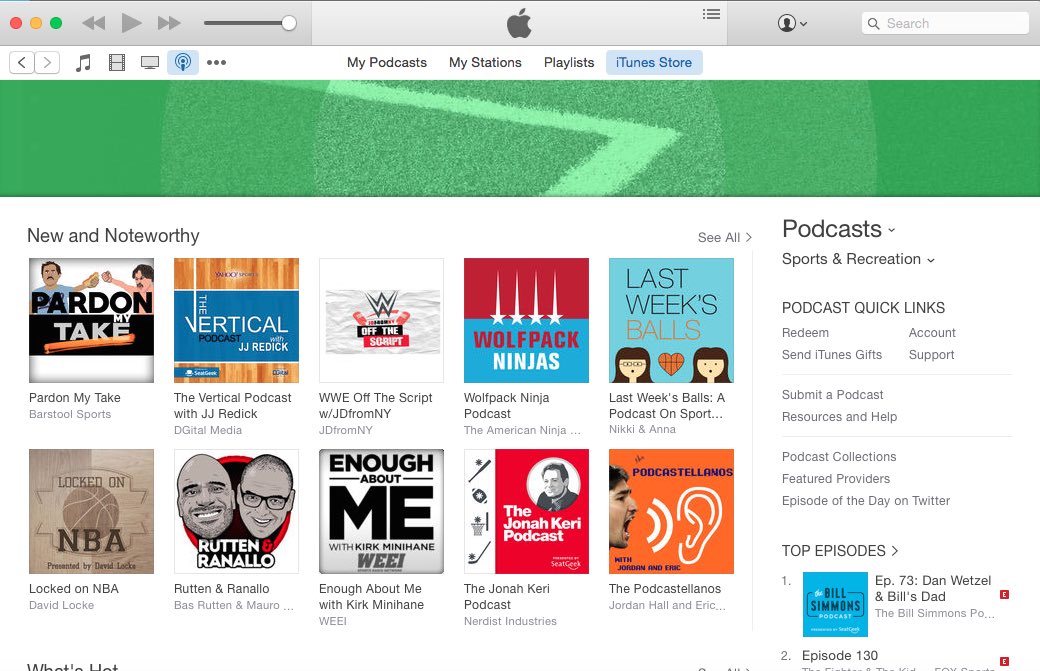Open the Bill Simmons Podcast artwork

click(835, 604)
